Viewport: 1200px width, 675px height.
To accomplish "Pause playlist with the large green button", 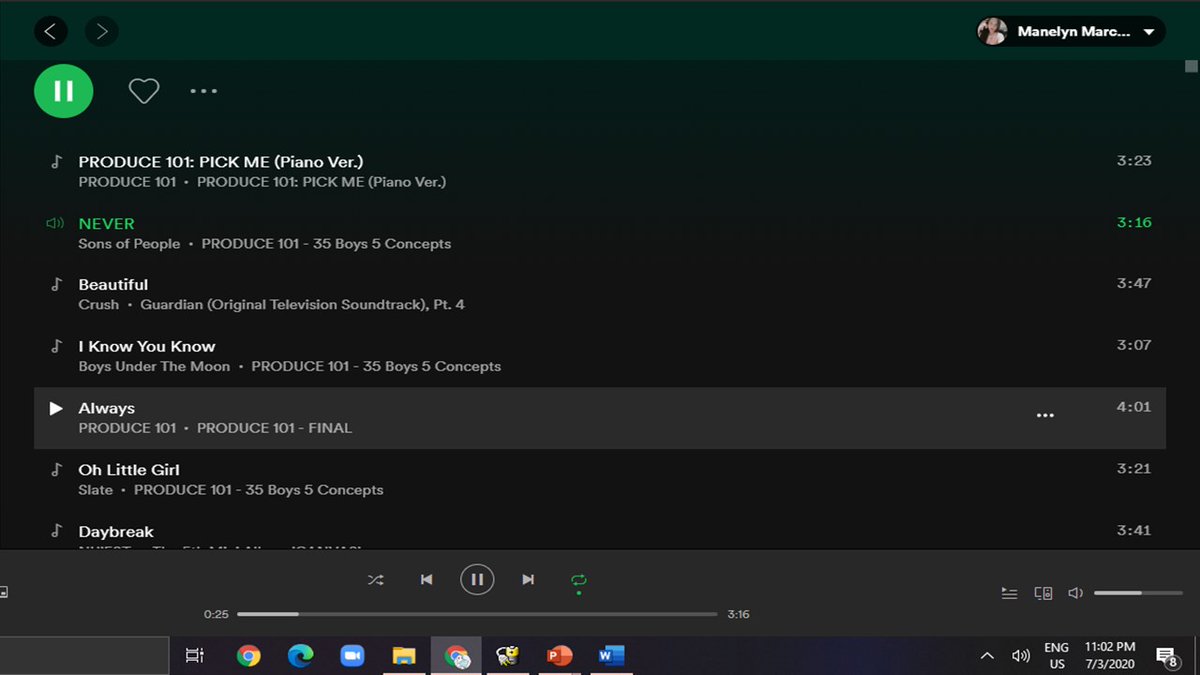I will pyautogui.click(x=64, y=91).
